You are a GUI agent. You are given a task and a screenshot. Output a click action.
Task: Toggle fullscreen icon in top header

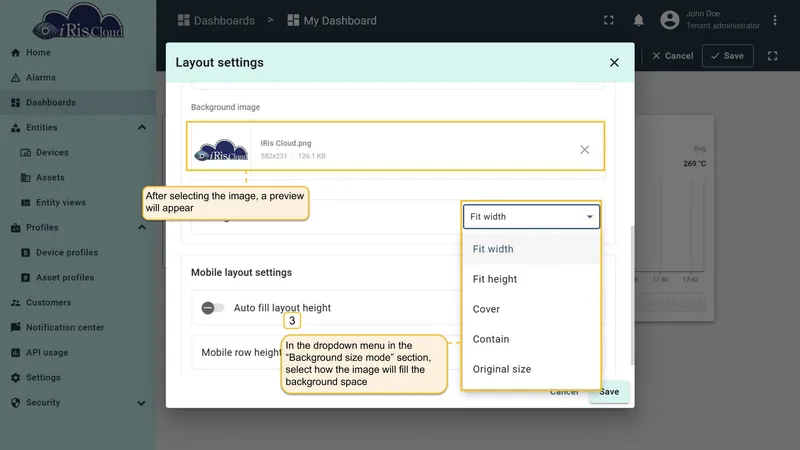609,20
